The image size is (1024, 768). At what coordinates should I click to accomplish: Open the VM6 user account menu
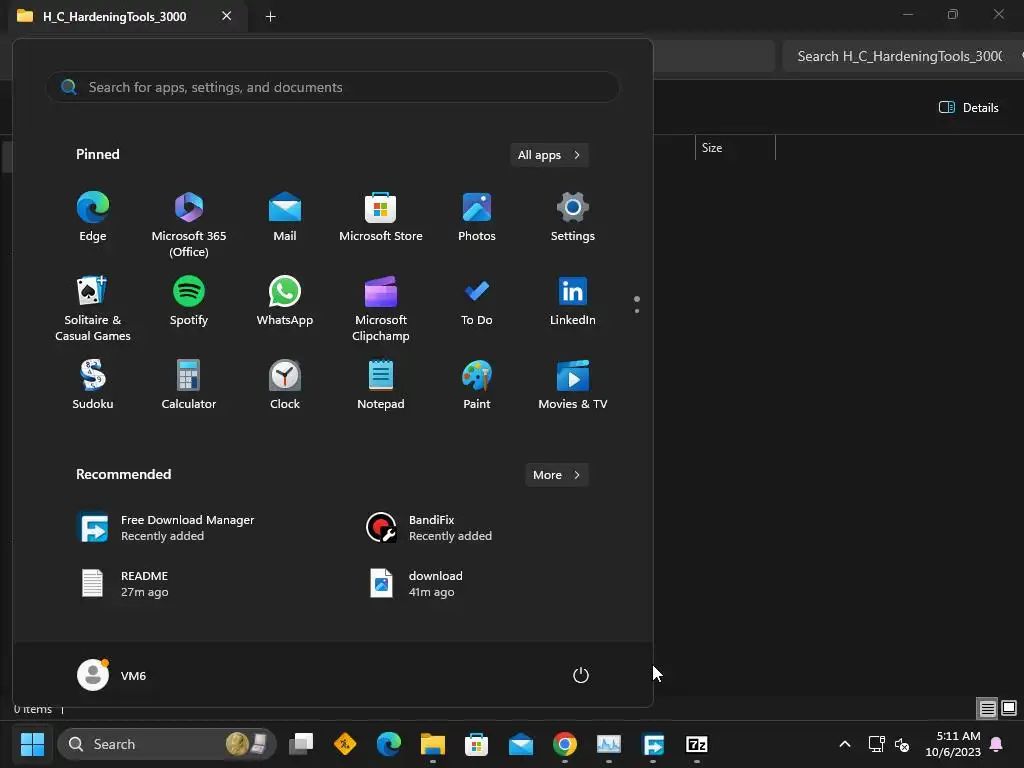(112, 675)
